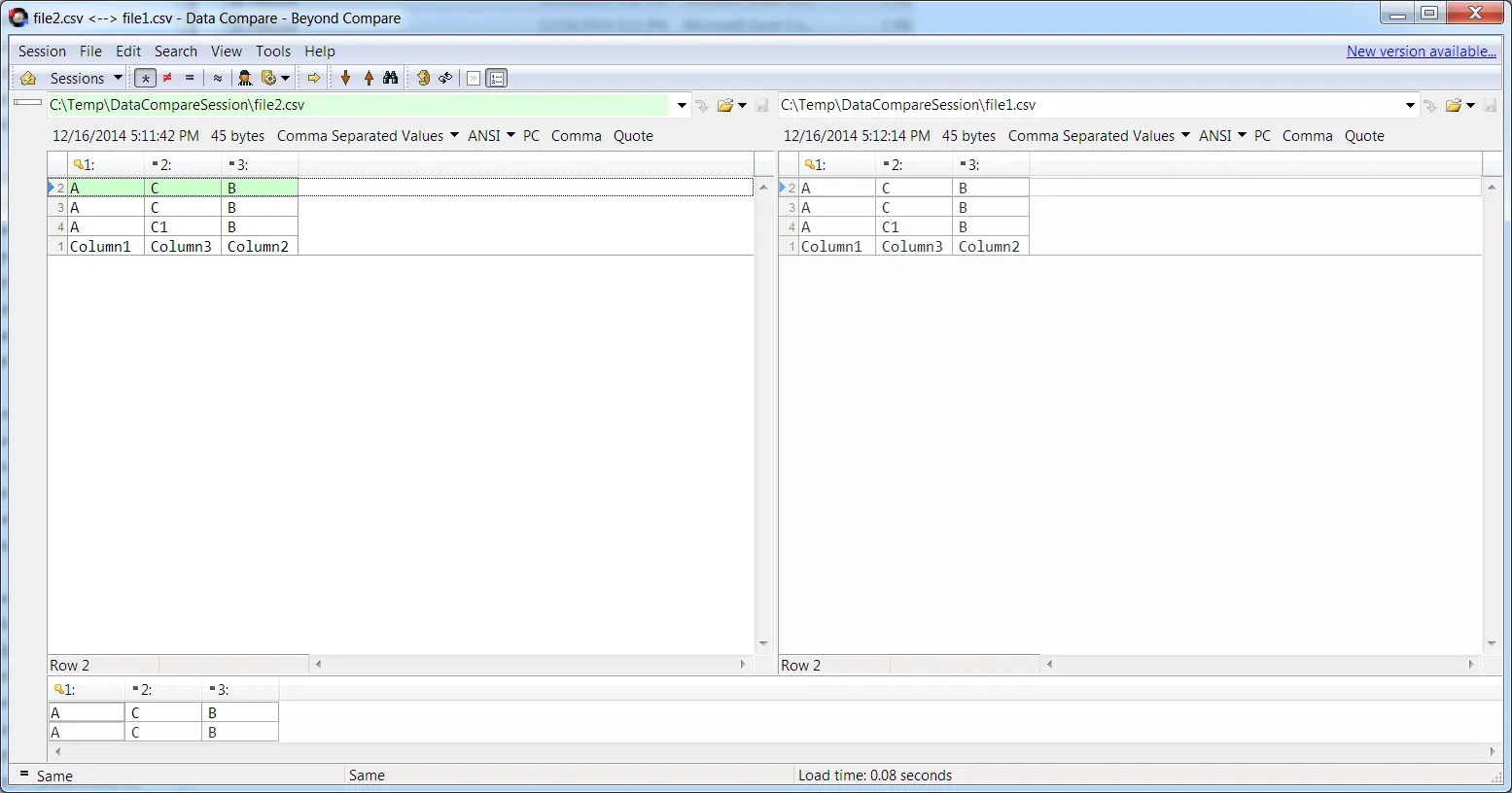Expand the right file path history dropdown
1512x793 pixels.
pos(1410,105)
